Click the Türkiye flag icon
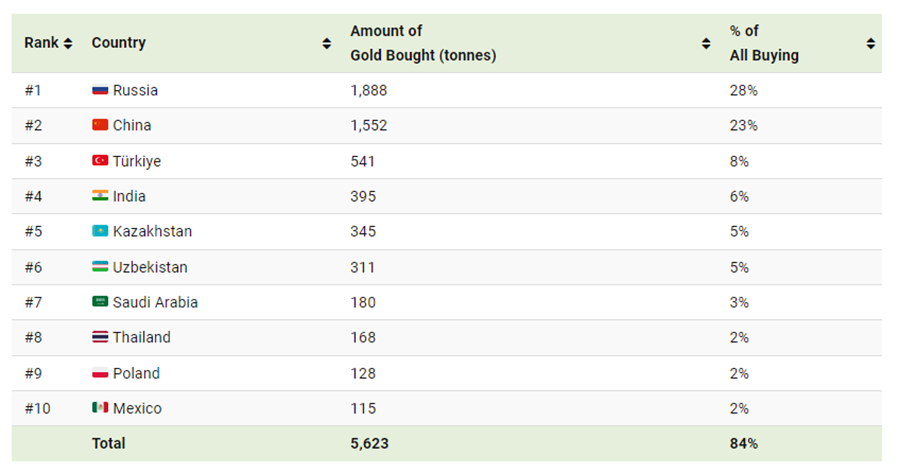Viewport: 899px width, 474px height. click(100, 161)
